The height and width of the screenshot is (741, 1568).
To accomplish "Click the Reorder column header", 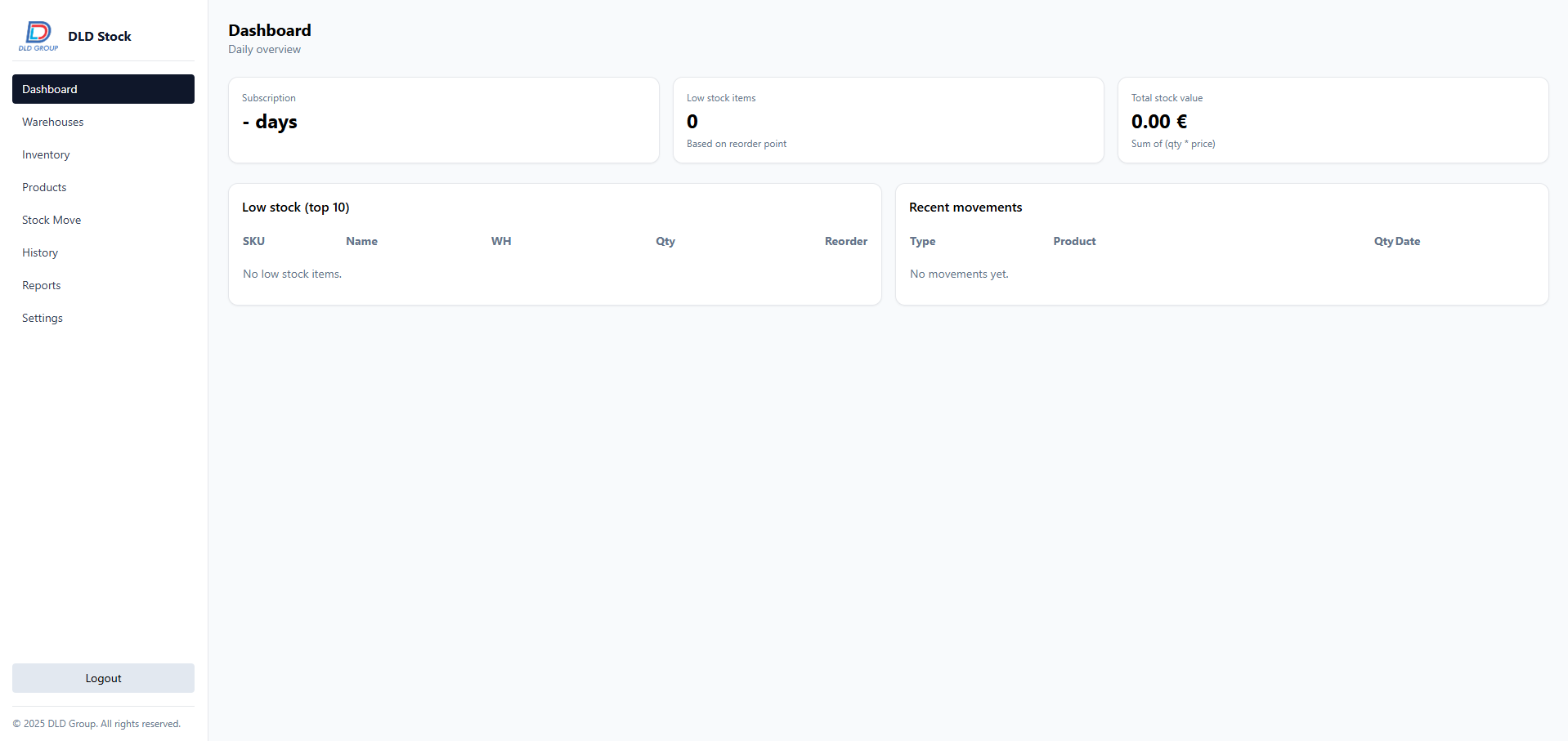I will tap(845, 241).
